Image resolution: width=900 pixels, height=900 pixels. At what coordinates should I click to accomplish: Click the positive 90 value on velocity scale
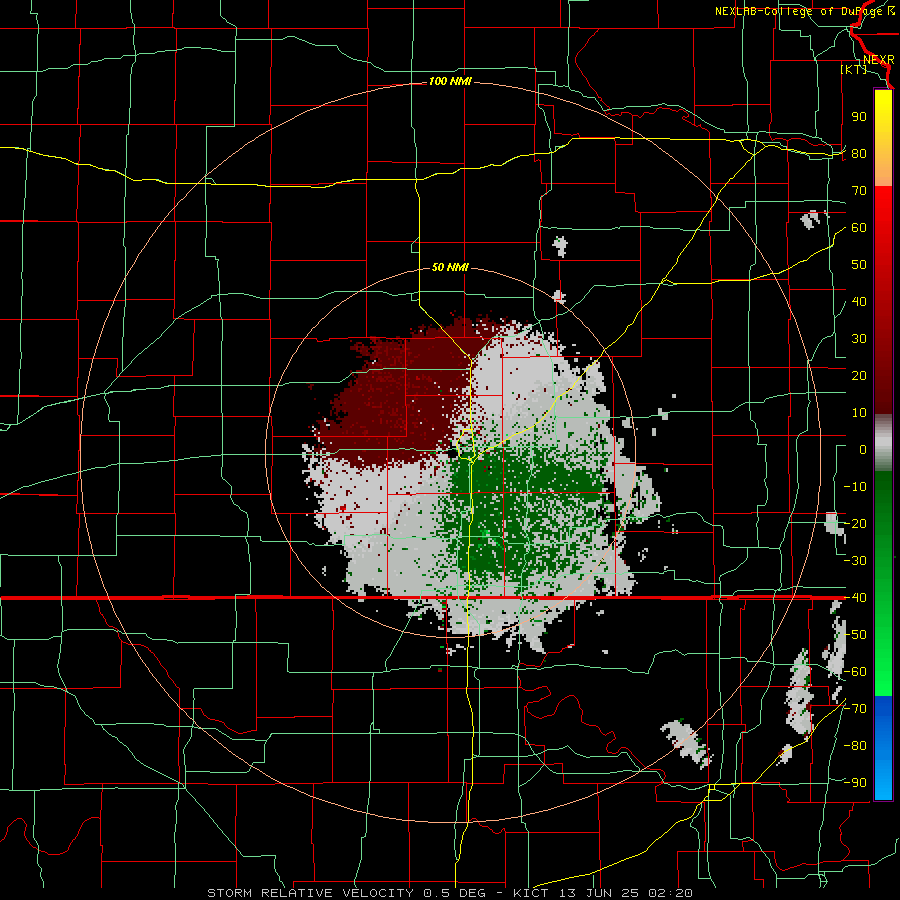[x=859, y=117]
